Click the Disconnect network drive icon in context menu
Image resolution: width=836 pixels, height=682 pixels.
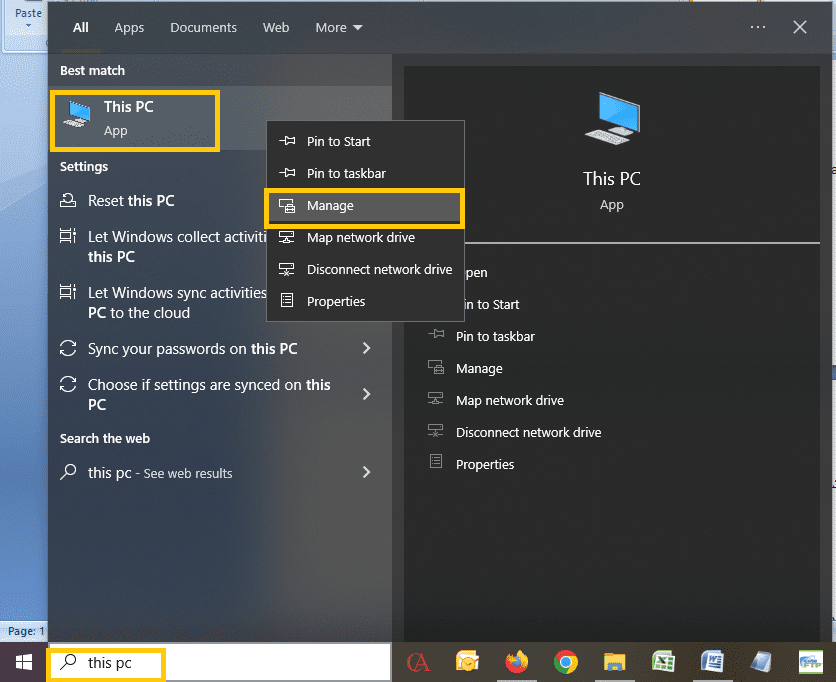[287, 269]
